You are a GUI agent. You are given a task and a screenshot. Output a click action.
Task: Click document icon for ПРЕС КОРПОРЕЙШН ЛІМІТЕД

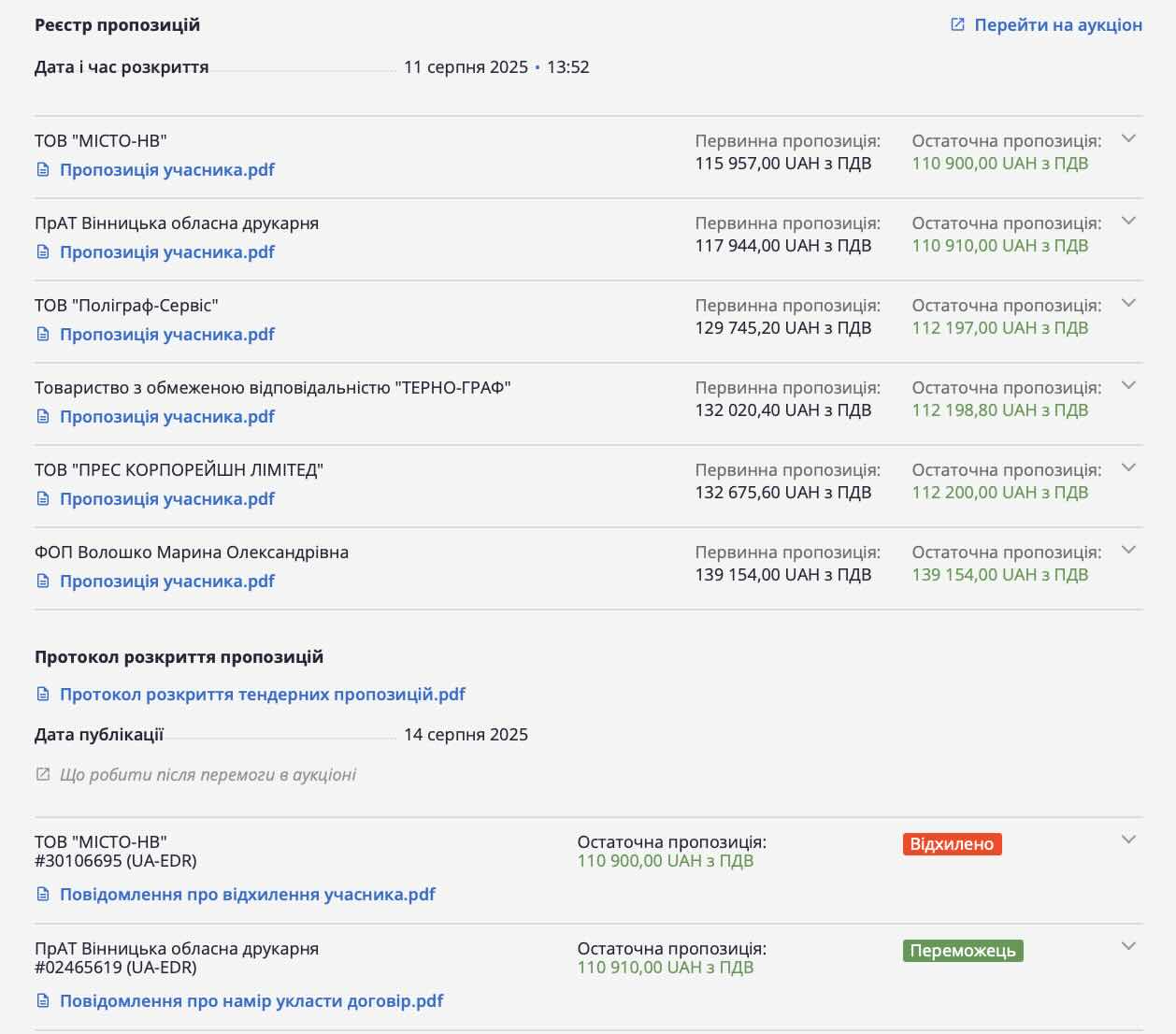42,499
